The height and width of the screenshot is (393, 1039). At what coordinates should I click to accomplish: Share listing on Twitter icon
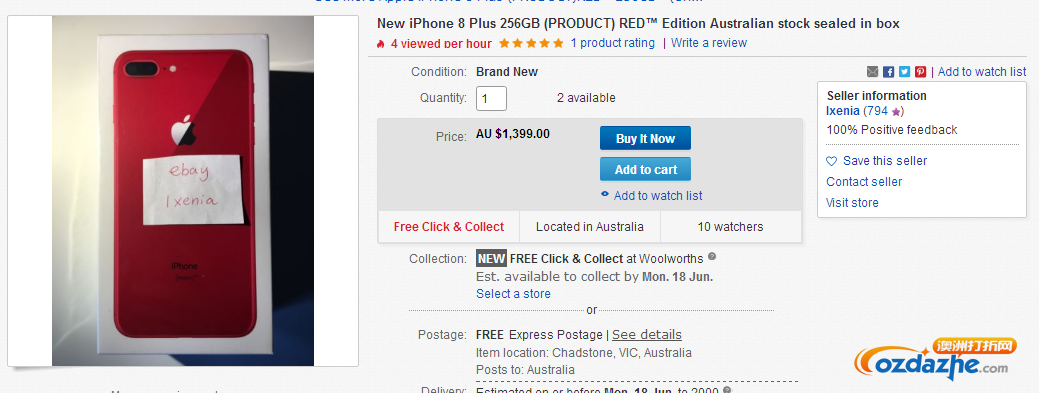904,72
